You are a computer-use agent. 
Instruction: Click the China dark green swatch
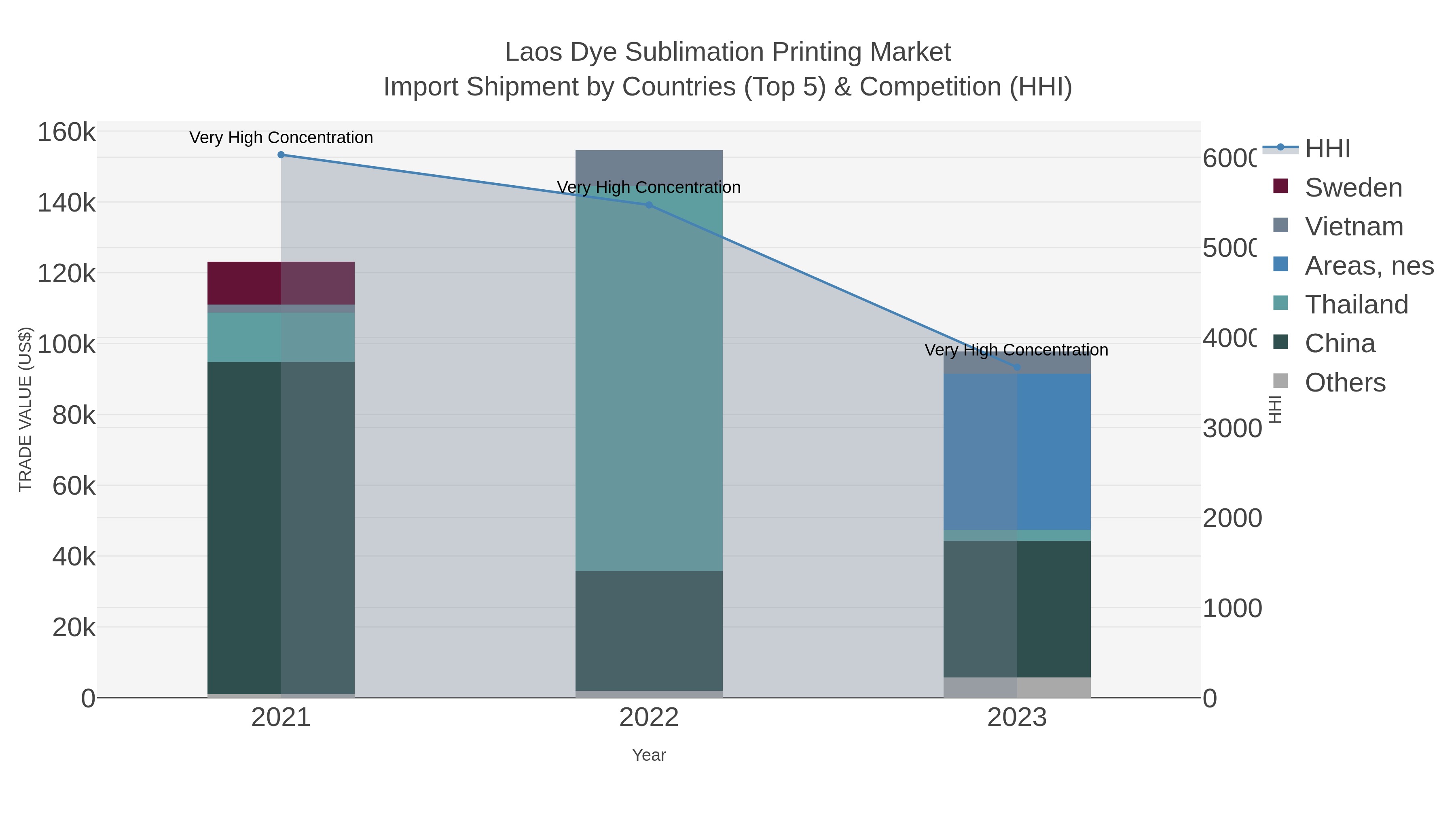tap(1280, 342)
